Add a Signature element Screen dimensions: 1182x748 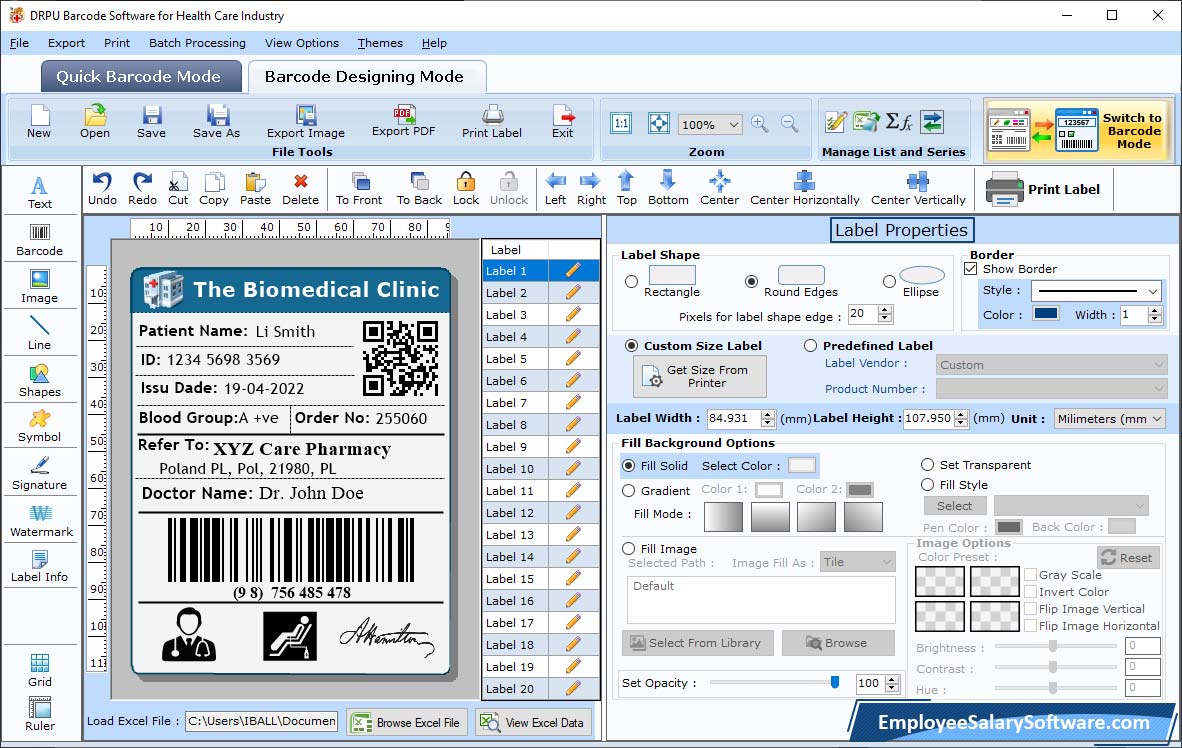tap(39, 474)
